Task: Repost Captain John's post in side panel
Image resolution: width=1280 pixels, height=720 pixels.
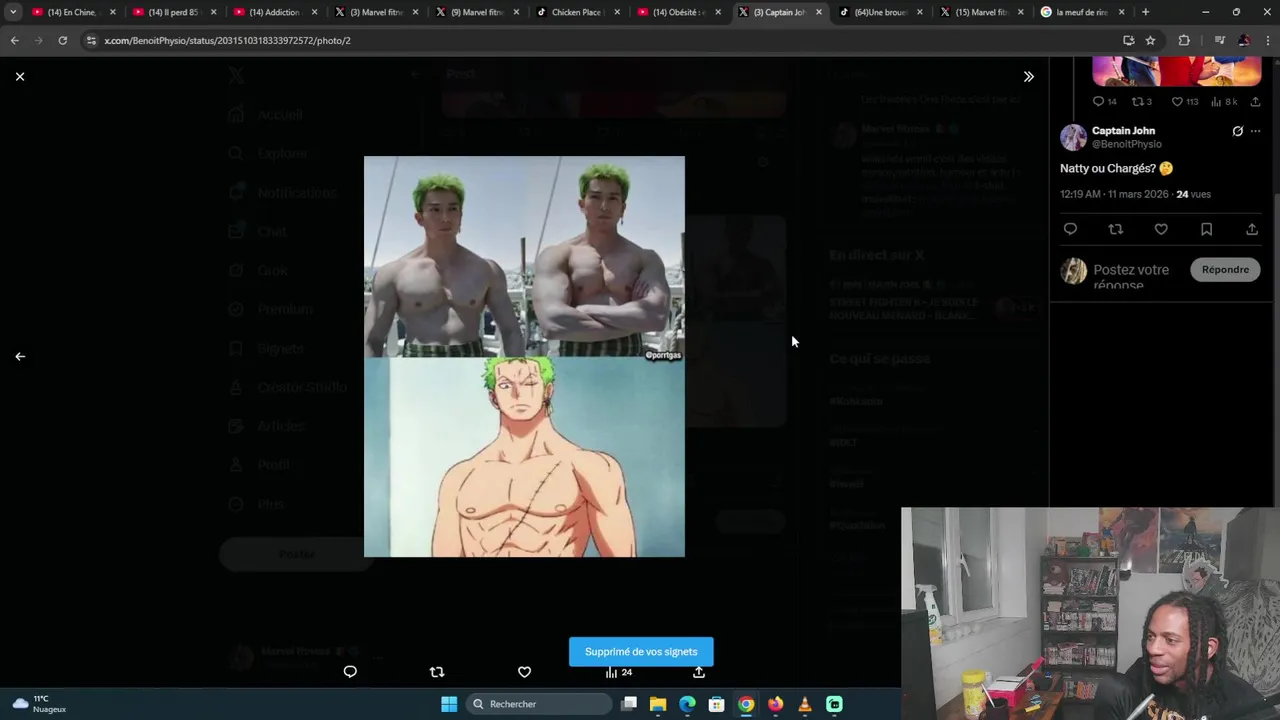Action: pyautogui.click(x=1115, y=229)
